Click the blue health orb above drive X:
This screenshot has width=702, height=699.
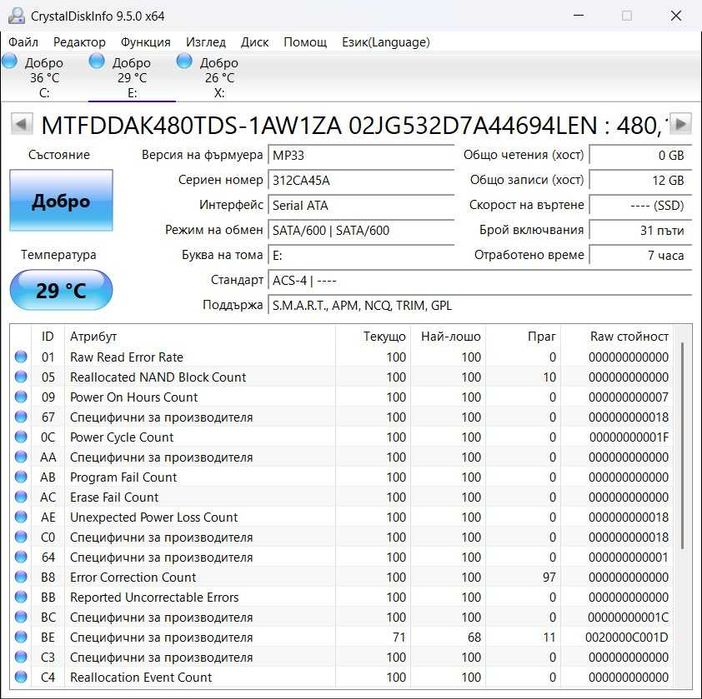184,61
